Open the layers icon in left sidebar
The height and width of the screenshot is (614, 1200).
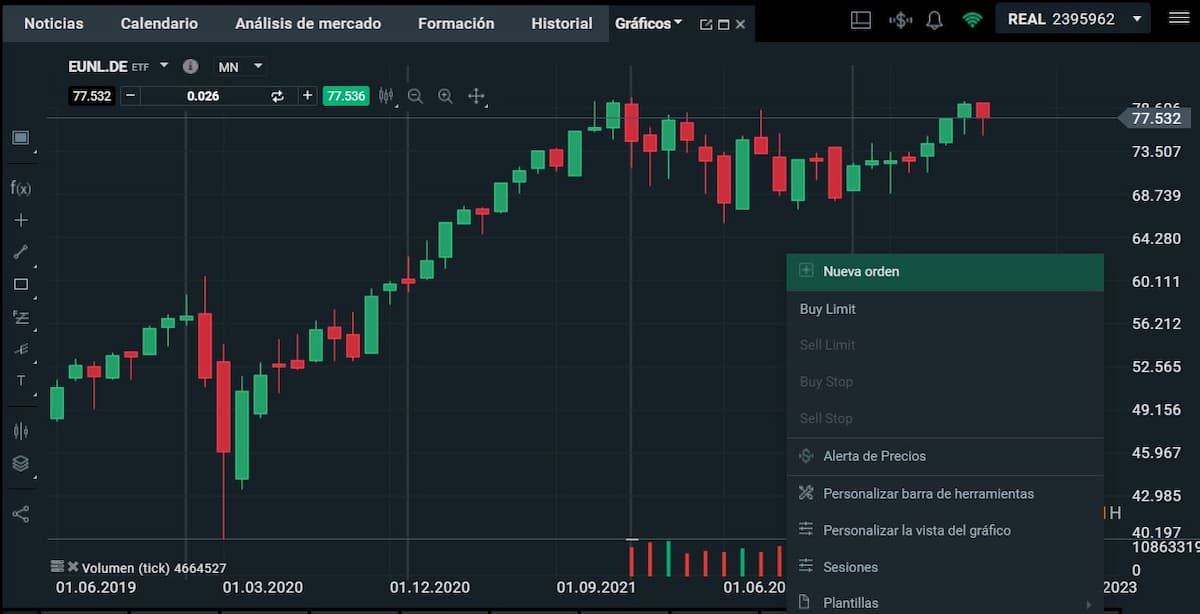[x=21, y=464]
